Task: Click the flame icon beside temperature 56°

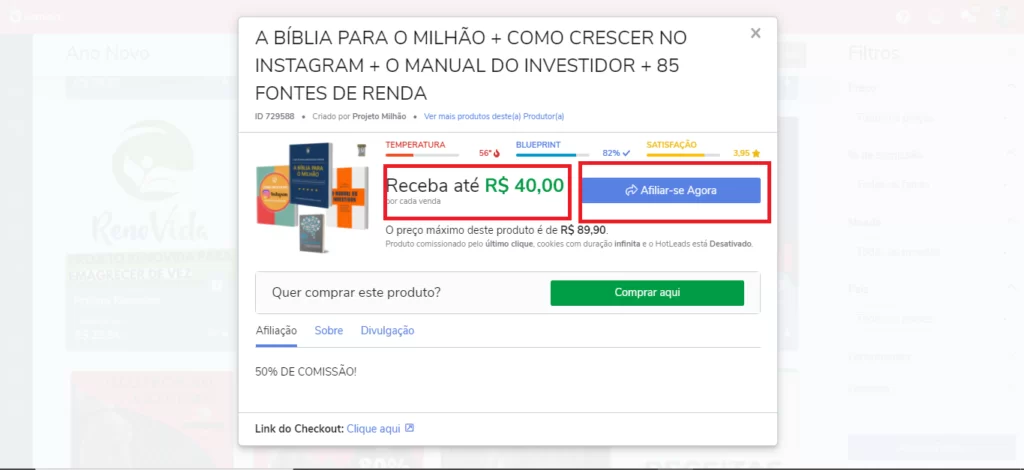Action: click(496, 153)
